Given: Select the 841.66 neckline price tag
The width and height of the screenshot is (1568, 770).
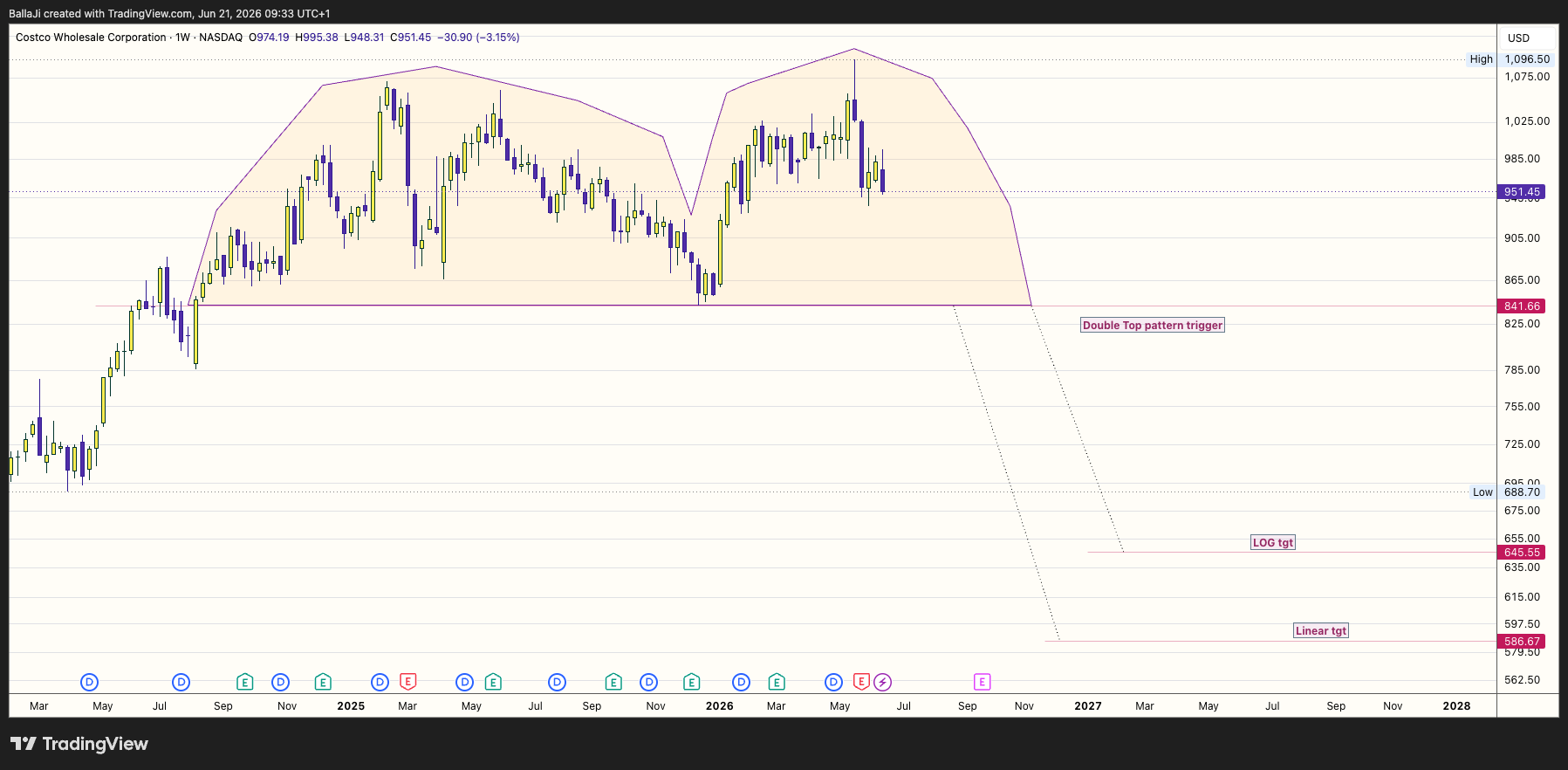Looking at the screenshot, I should tap(1521, 306).
